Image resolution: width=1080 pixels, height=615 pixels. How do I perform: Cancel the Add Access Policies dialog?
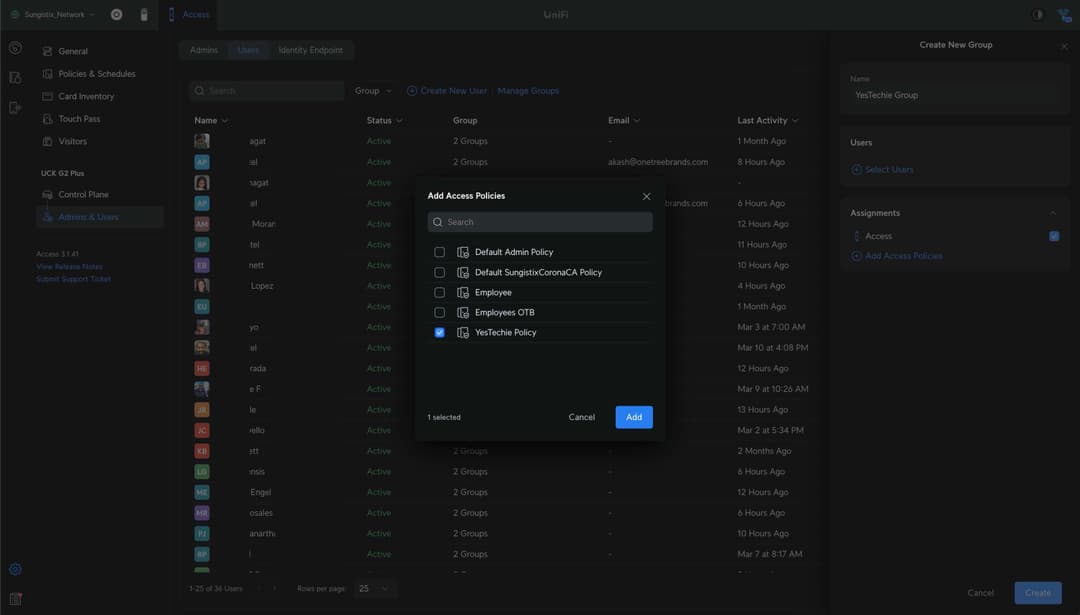(x=581, y=417)
